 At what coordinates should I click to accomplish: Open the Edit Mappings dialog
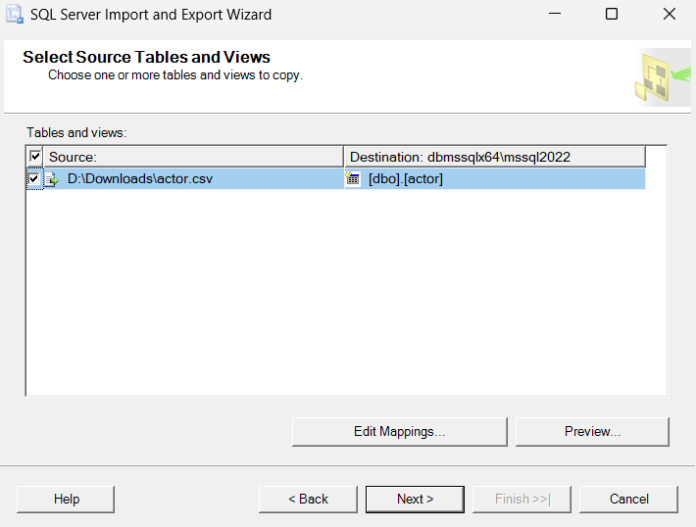pyautogui.click(x=399, y=432)
